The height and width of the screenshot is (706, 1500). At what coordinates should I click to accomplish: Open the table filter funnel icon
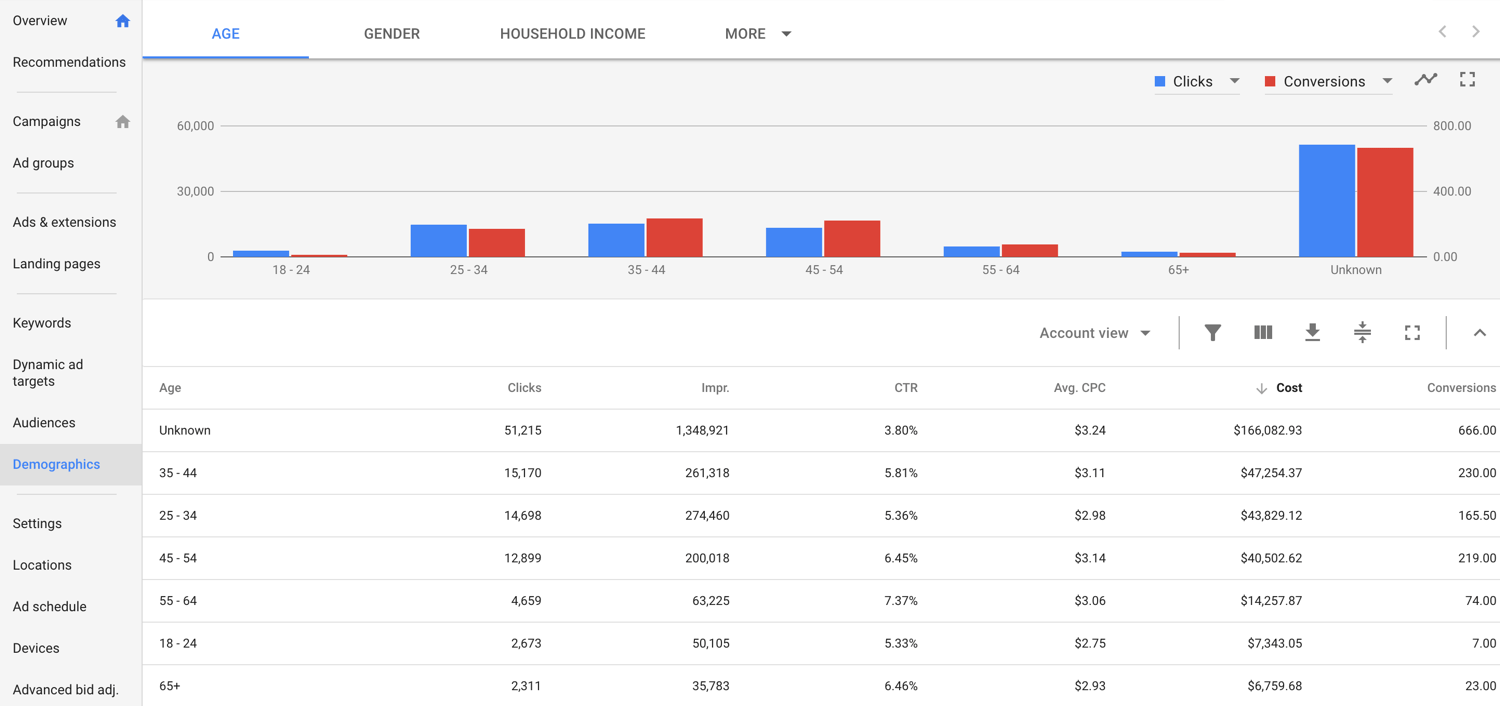[x=1212, y=333]
